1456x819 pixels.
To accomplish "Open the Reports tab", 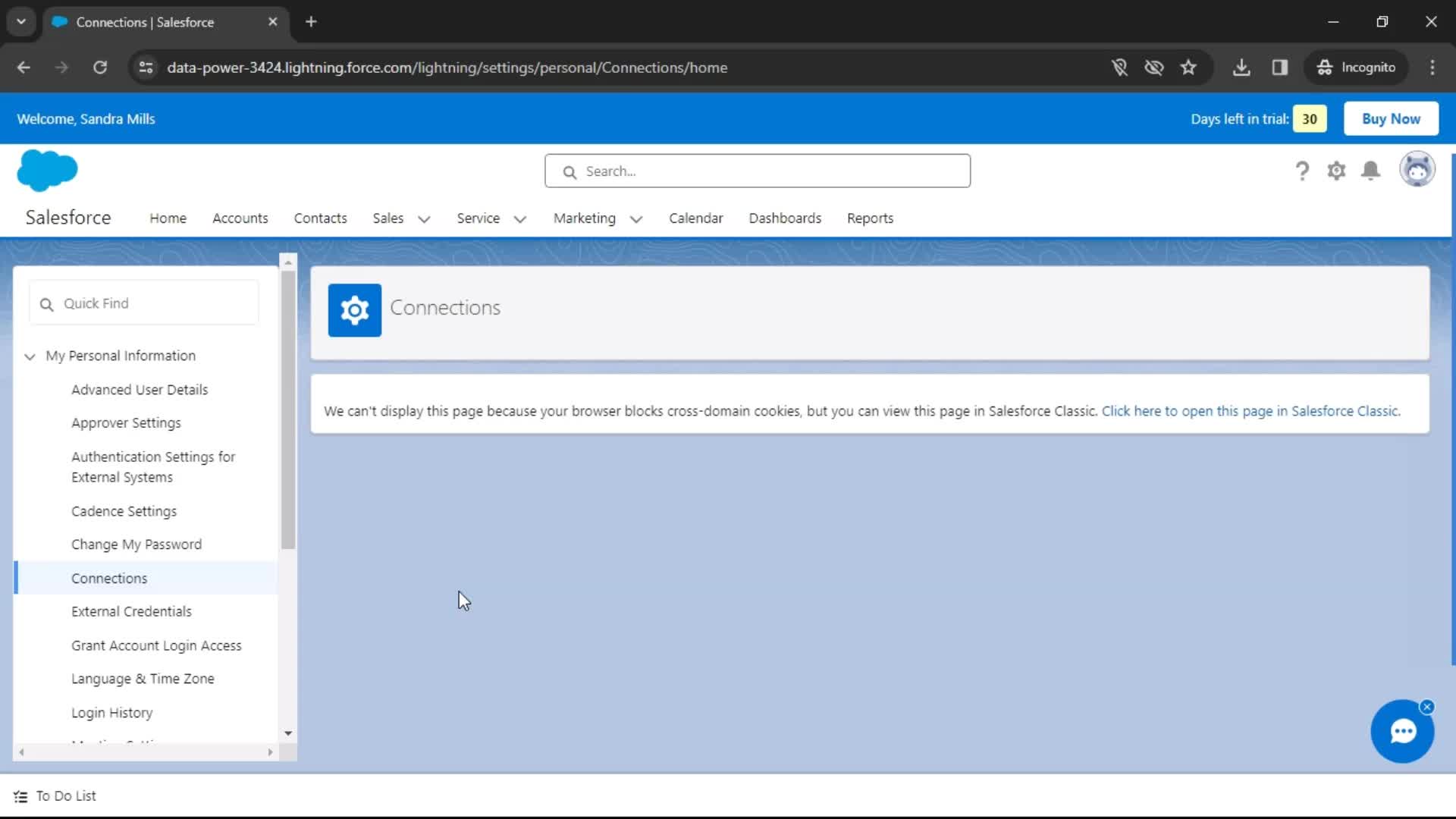I will [x=870, y=218].
